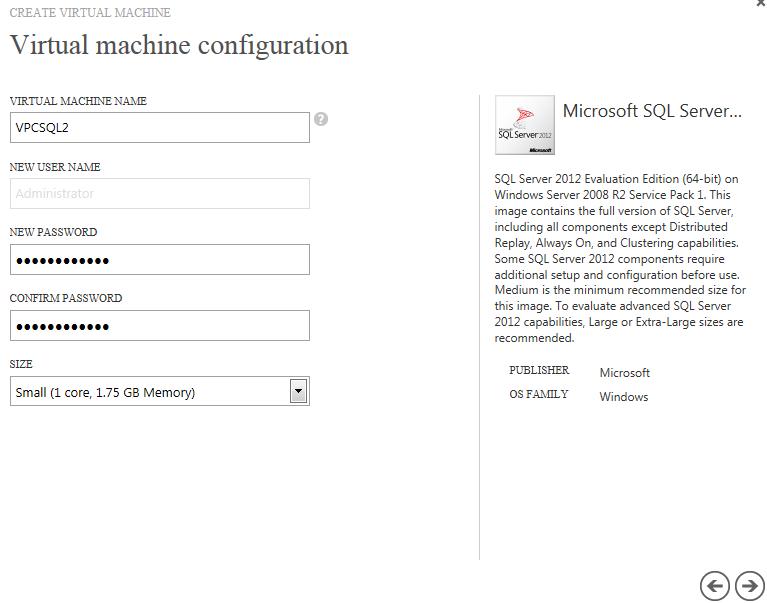
Task: Click the 'CREATE VIRTUAL MACHINE' breadcrumb text
Action: point(90,13)
